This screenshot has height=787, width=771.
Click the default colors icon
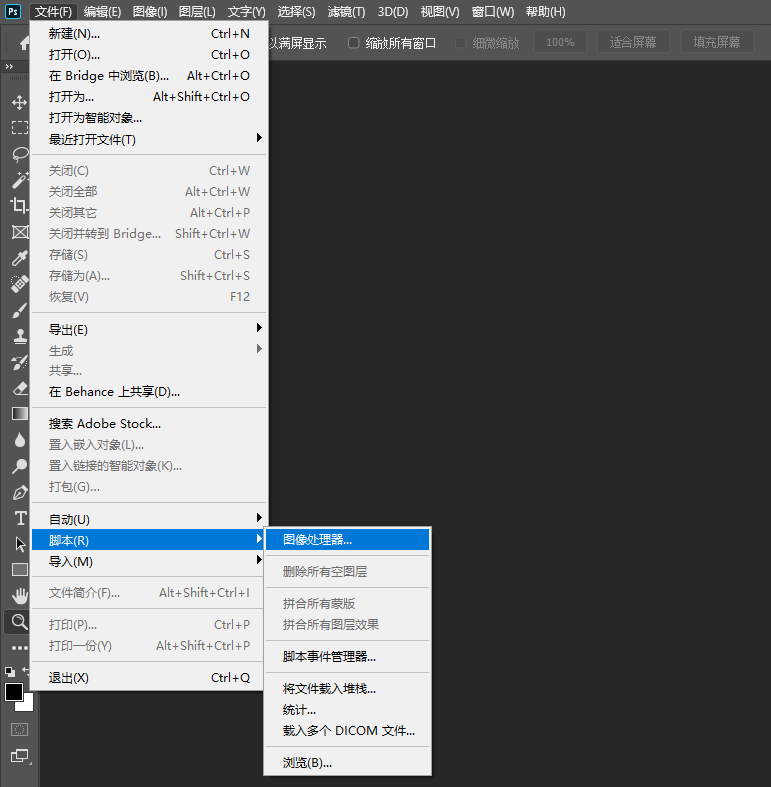pyautogui.click(x=10, y=672)
